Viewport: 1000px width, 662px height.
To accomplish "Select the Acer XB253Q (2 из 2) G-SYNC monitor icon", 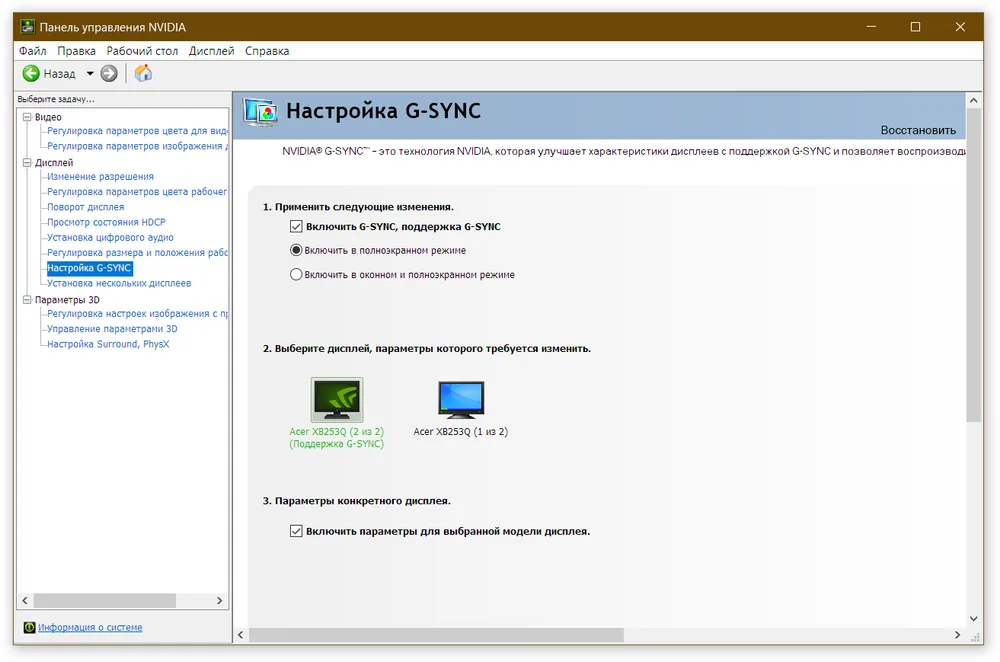I will pos(337,400).
